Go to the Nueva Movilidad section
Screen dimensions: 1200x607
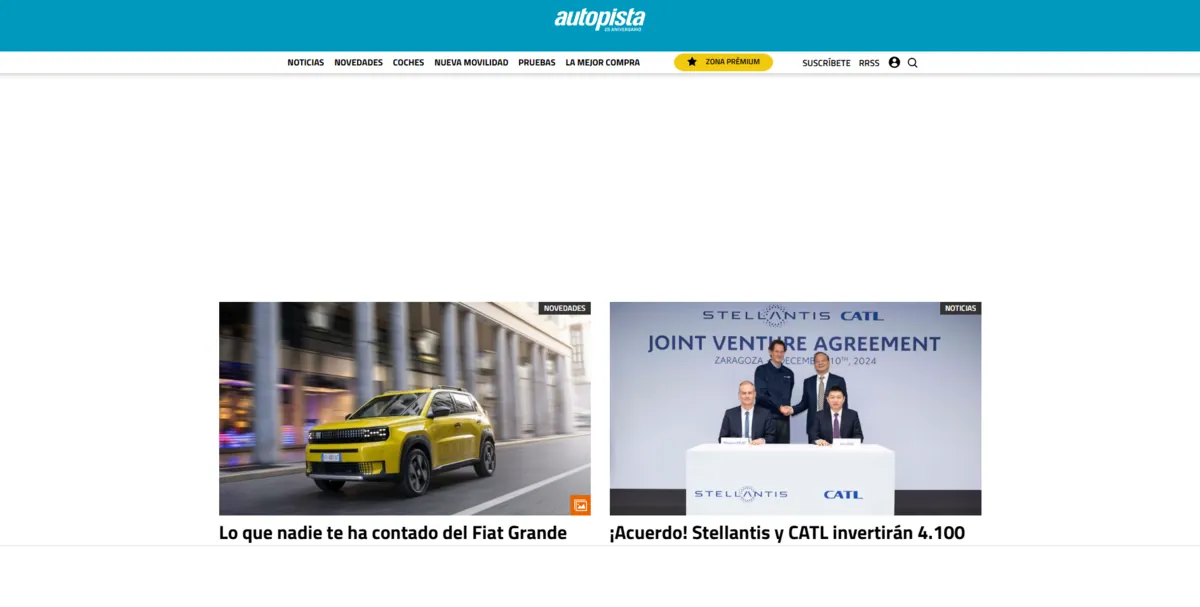471,62
